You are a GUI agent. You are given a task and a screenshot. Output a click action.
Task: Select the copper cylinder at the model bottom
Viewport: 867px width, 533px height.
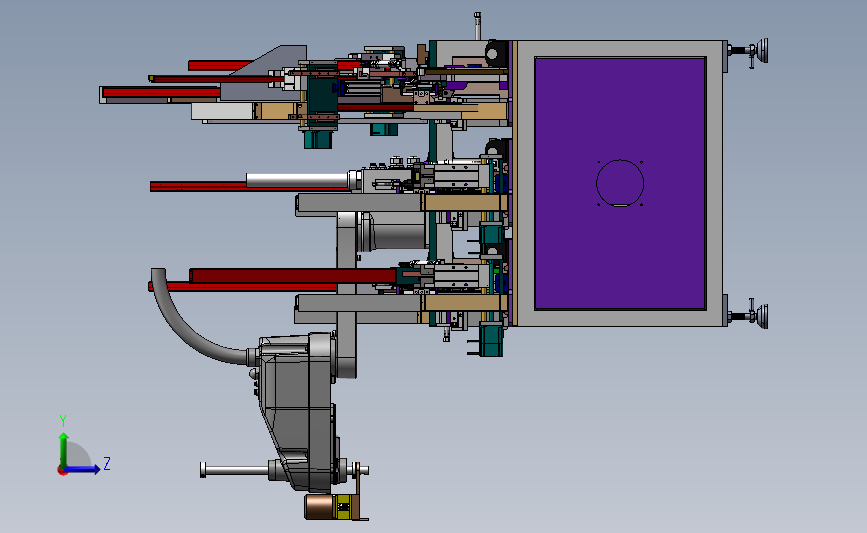pos(320,507)
